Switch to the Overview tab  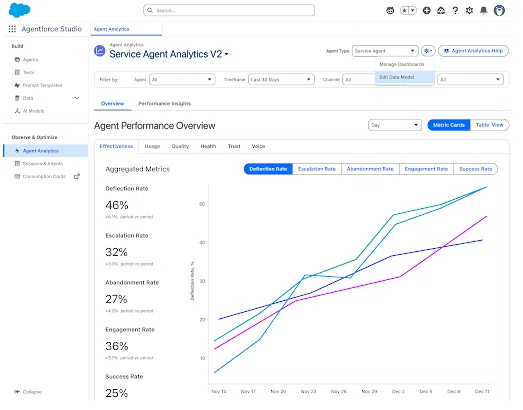[x=112, y=104]
